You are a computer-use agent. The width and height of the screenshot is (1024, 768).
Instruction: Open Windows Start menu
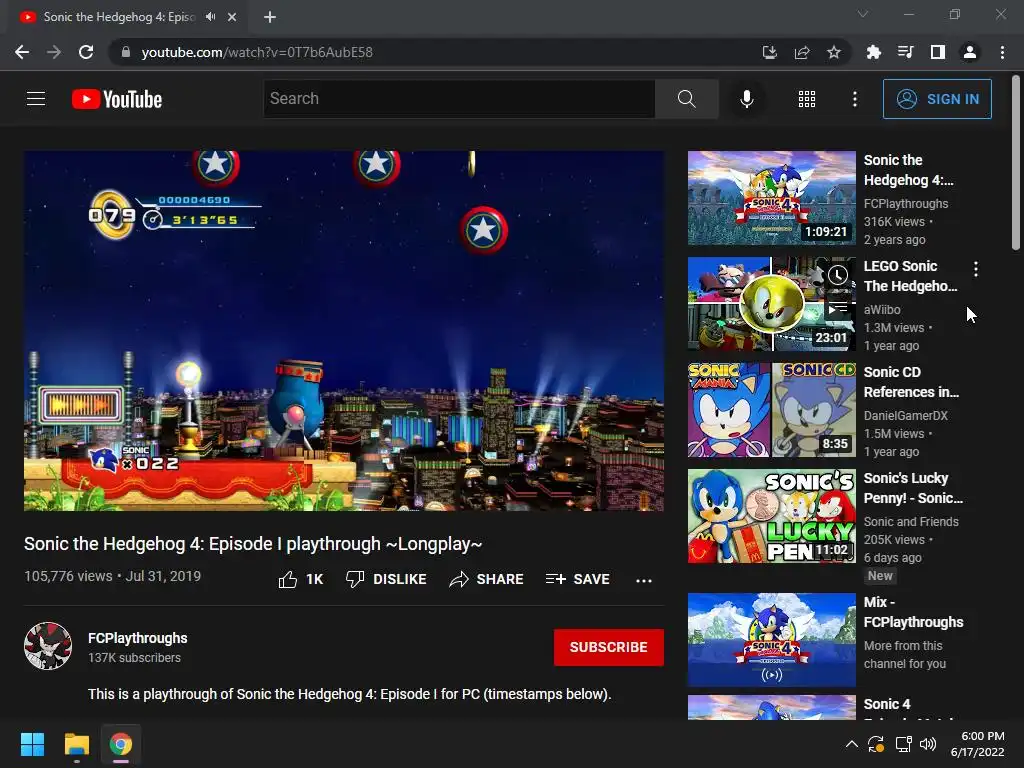coord(32,744)
